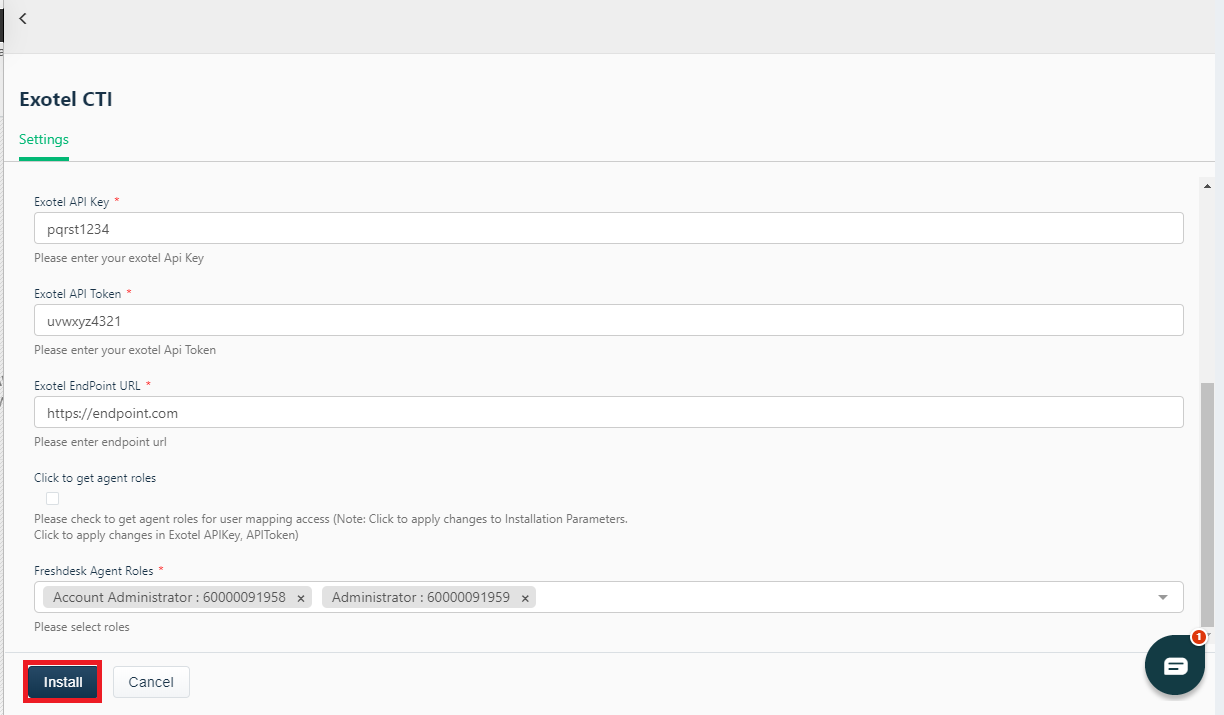Open the chat support widget
Screen dimensions: 1224x715
point(1174,664)
